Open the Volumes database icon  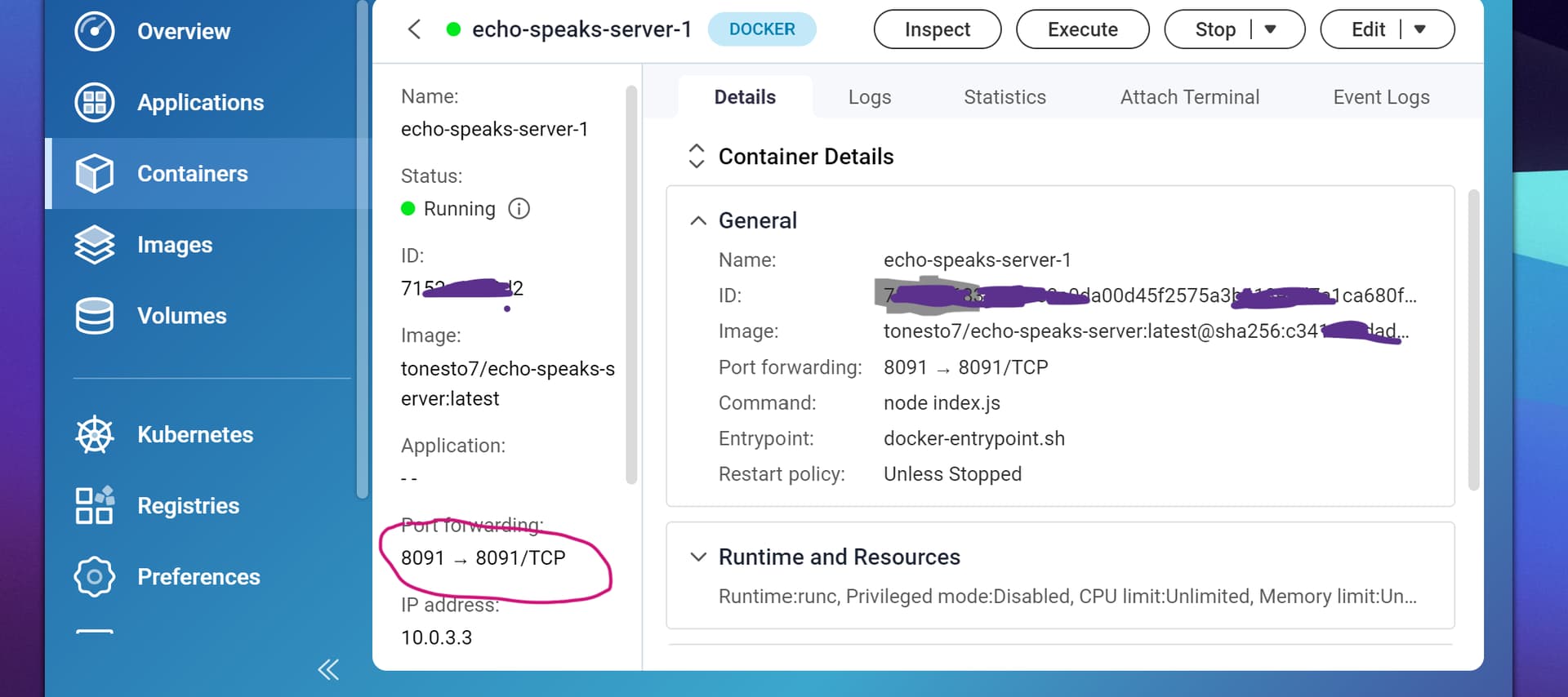[x=95, y=316]
